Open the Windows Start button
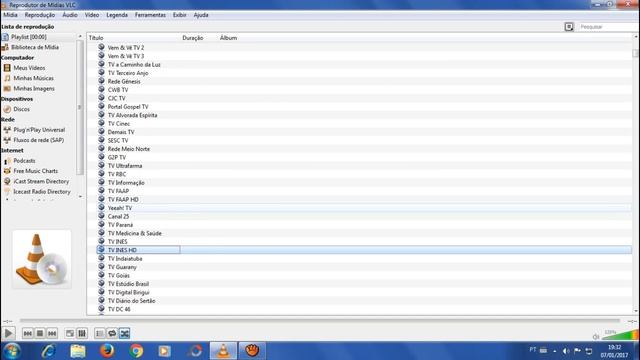Viewport: 640px width, 360px height. click(11, 351)
